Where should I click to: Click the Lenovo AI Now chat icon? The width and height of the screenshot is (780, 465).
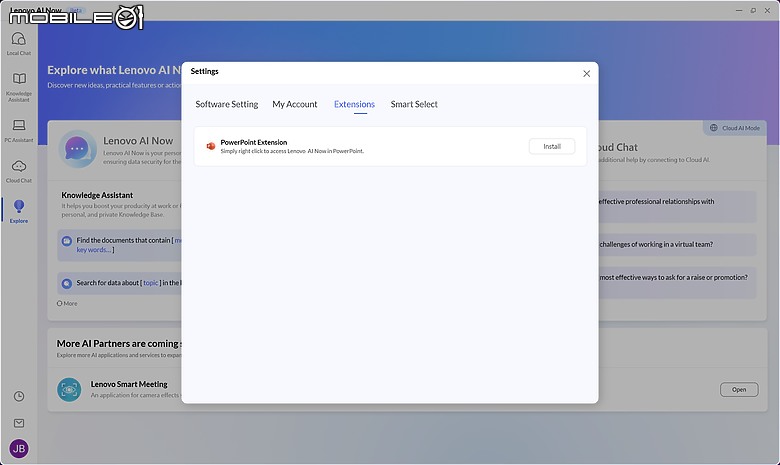pyautogui.click(x=77, y=149)
